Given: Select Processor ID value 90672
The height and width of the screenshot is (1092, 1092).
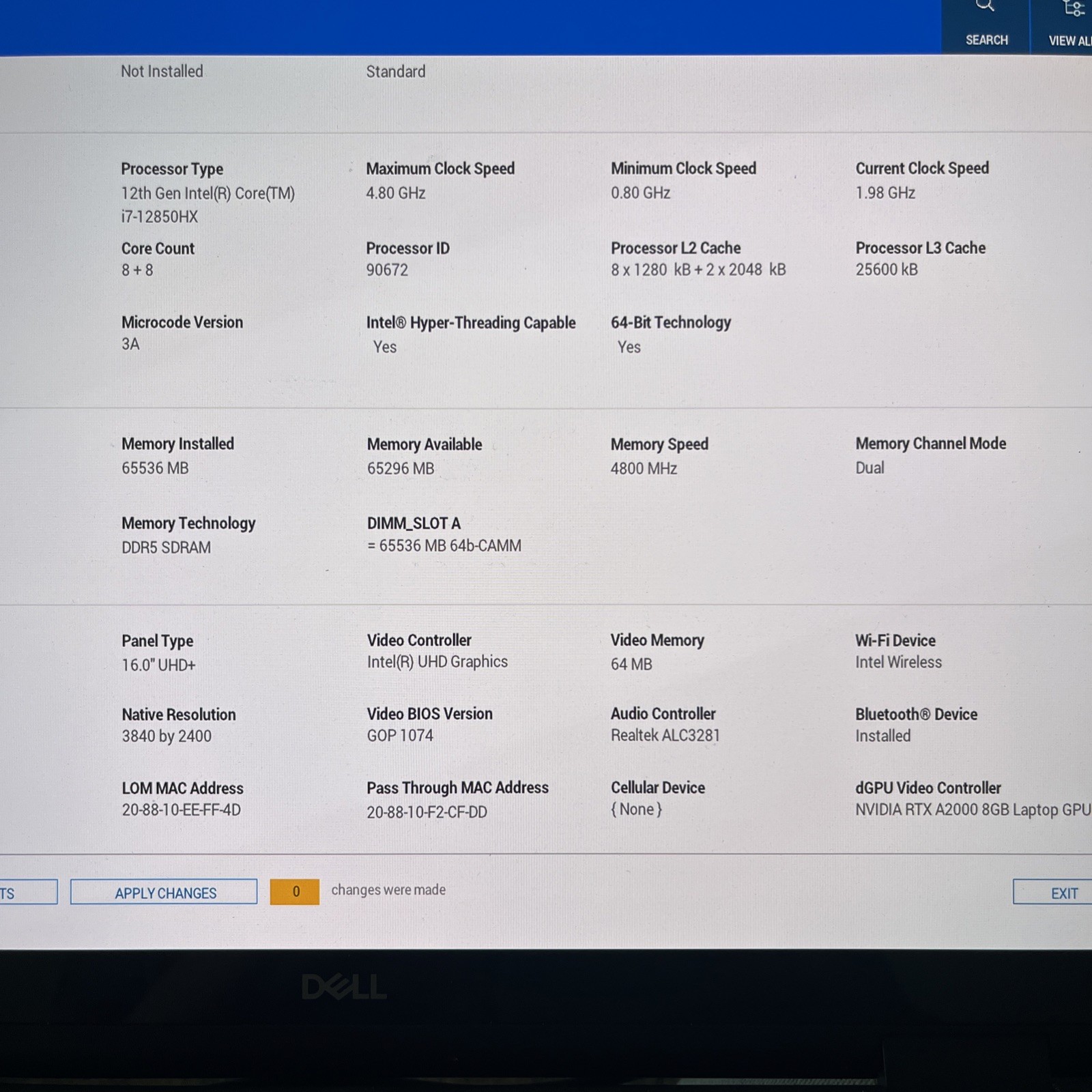Looking at the screenshot, I should click(x=387, y=270).
